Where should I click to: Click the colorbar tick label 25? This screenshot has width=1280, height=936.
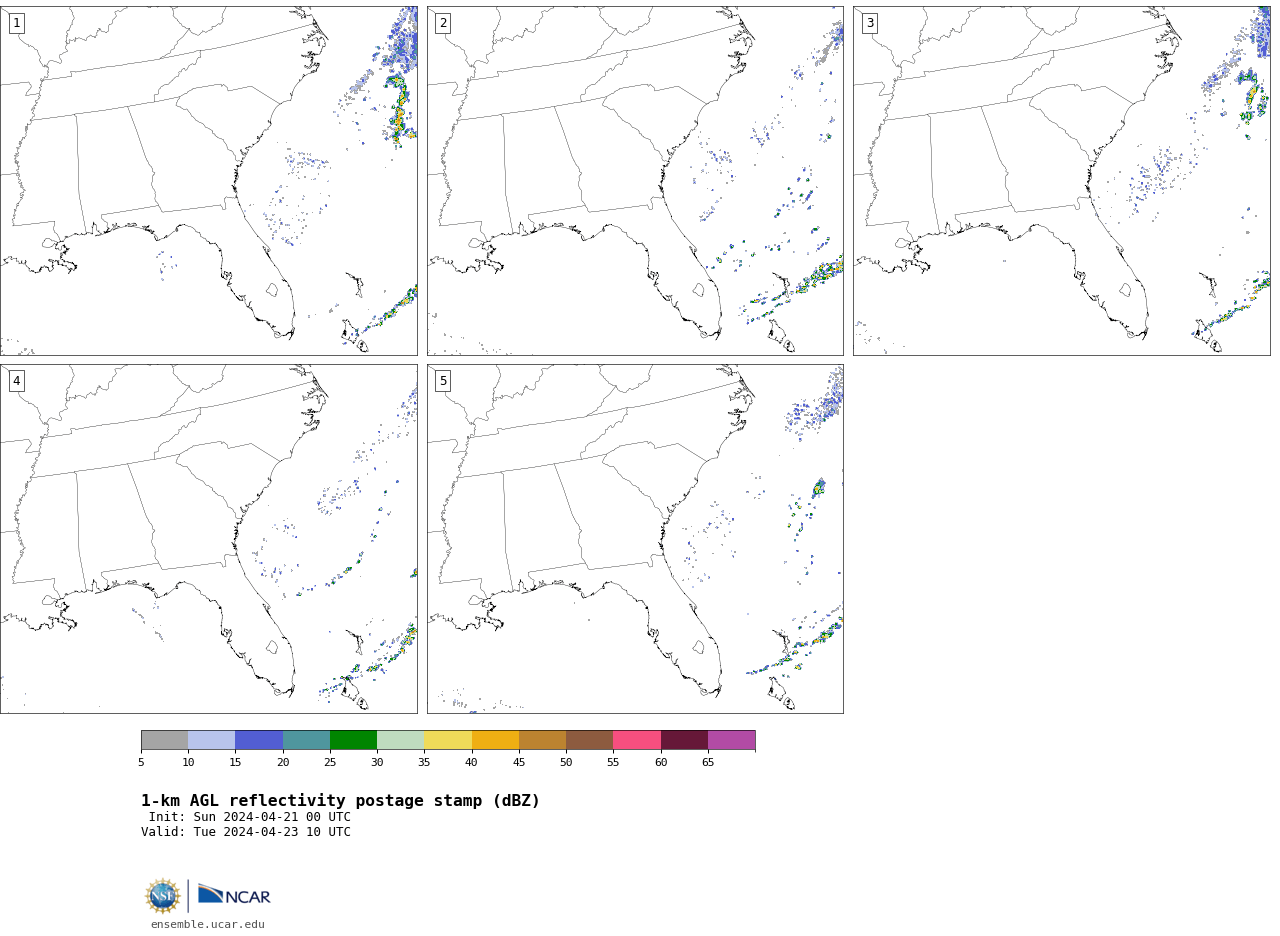pos(330,763)
